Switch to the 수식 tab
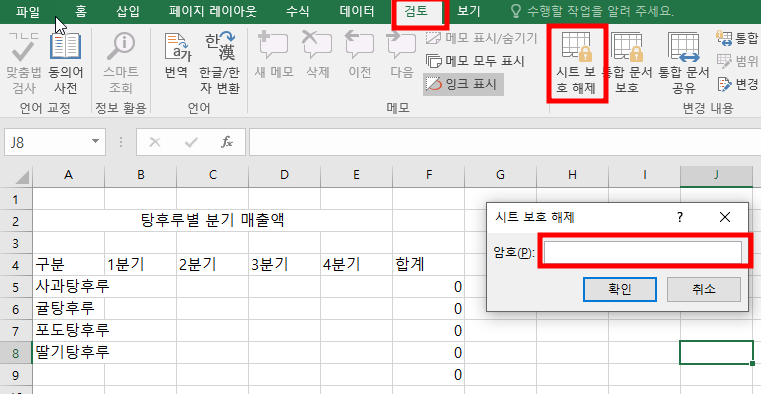Viewport: 761px width, 394px height. [298, 12]
